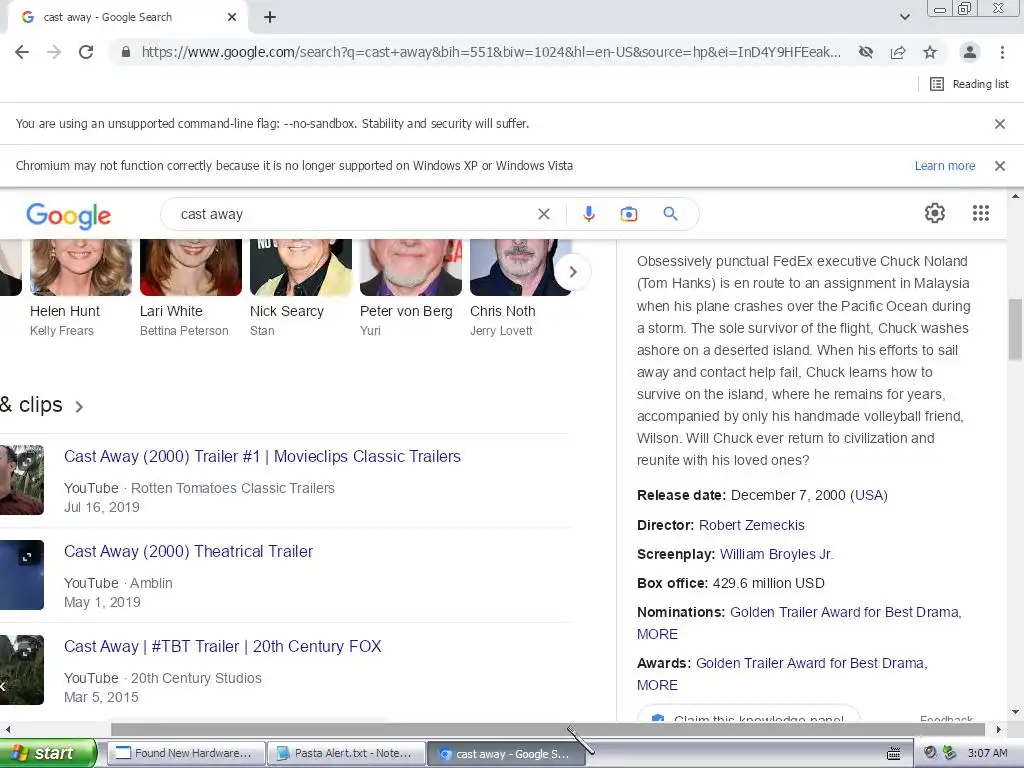This screenshot has height=768, width=1024.
Task: Open Chromium's three-dot menu
Action: point(1002,52)
